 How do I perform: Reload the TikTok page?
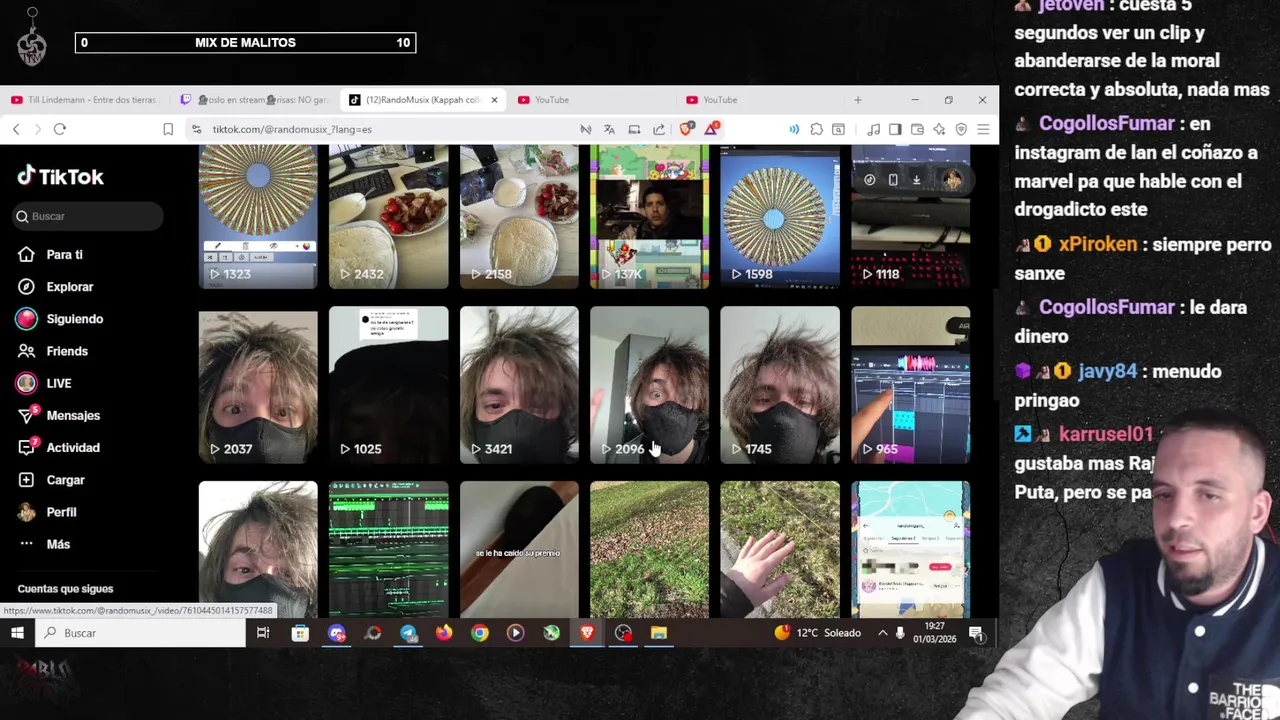coord(60,129)
